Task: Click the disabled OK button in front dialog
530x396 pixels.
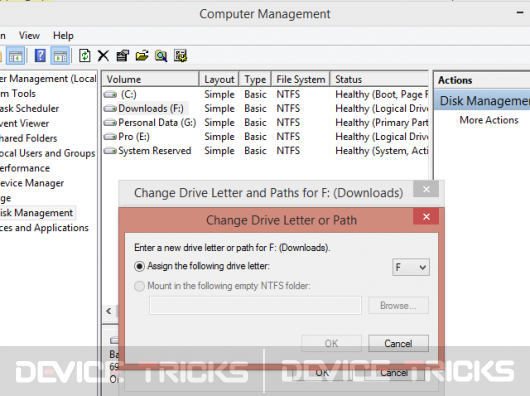Action: [x=331, y=343]
